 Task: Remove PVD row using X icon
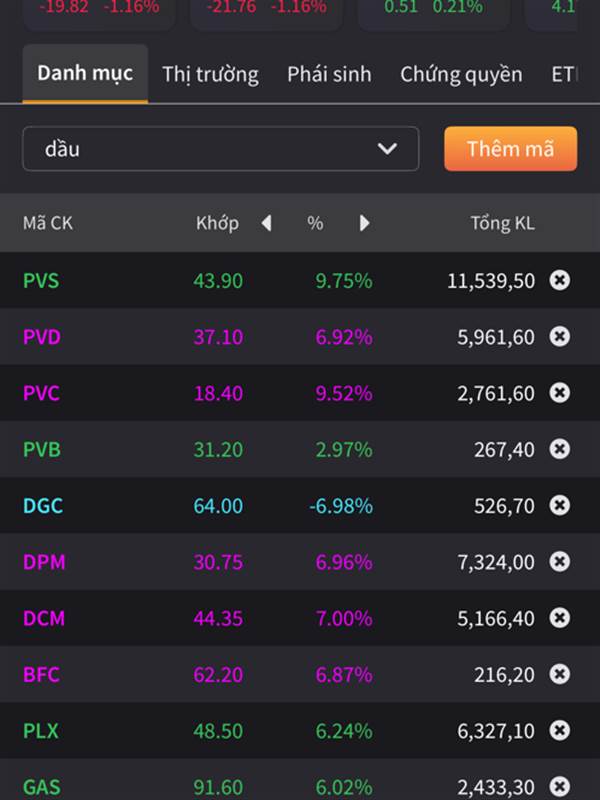click(560, 337)
